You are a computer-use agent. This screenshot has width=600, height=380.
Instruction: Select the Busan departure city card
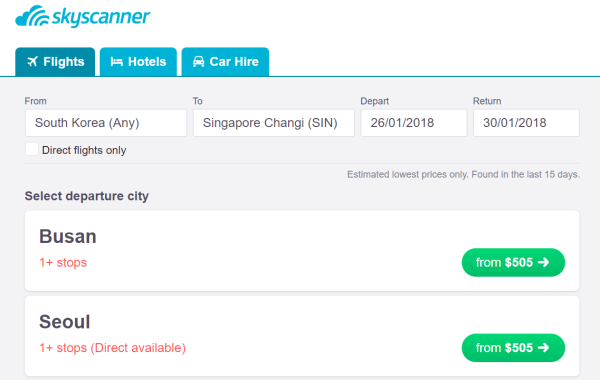(302, 251)
